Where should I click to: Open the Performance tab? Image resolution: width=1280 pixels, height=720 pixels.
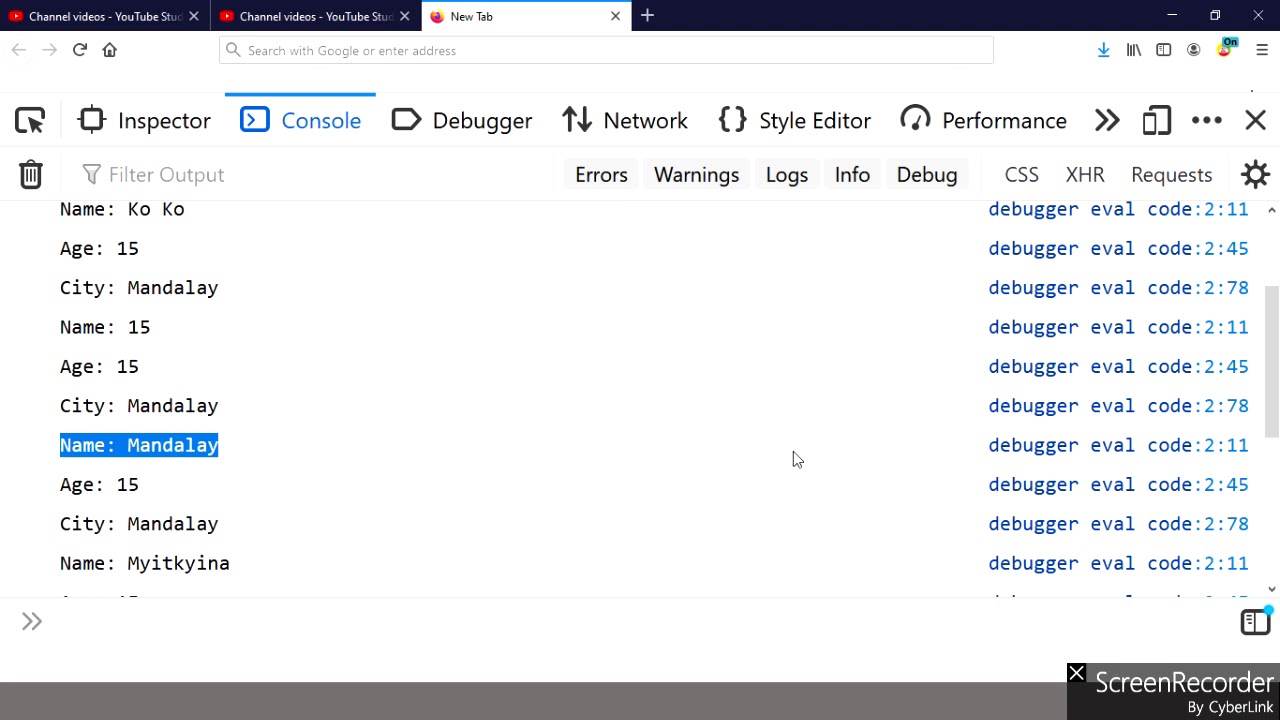point(983,121)
